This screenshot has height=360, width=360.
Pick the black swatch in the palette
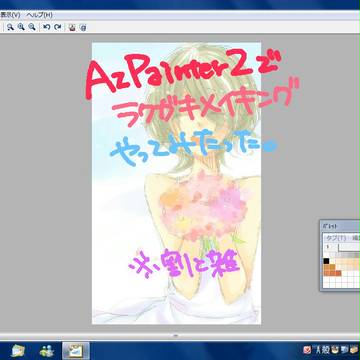coord(326,261)
